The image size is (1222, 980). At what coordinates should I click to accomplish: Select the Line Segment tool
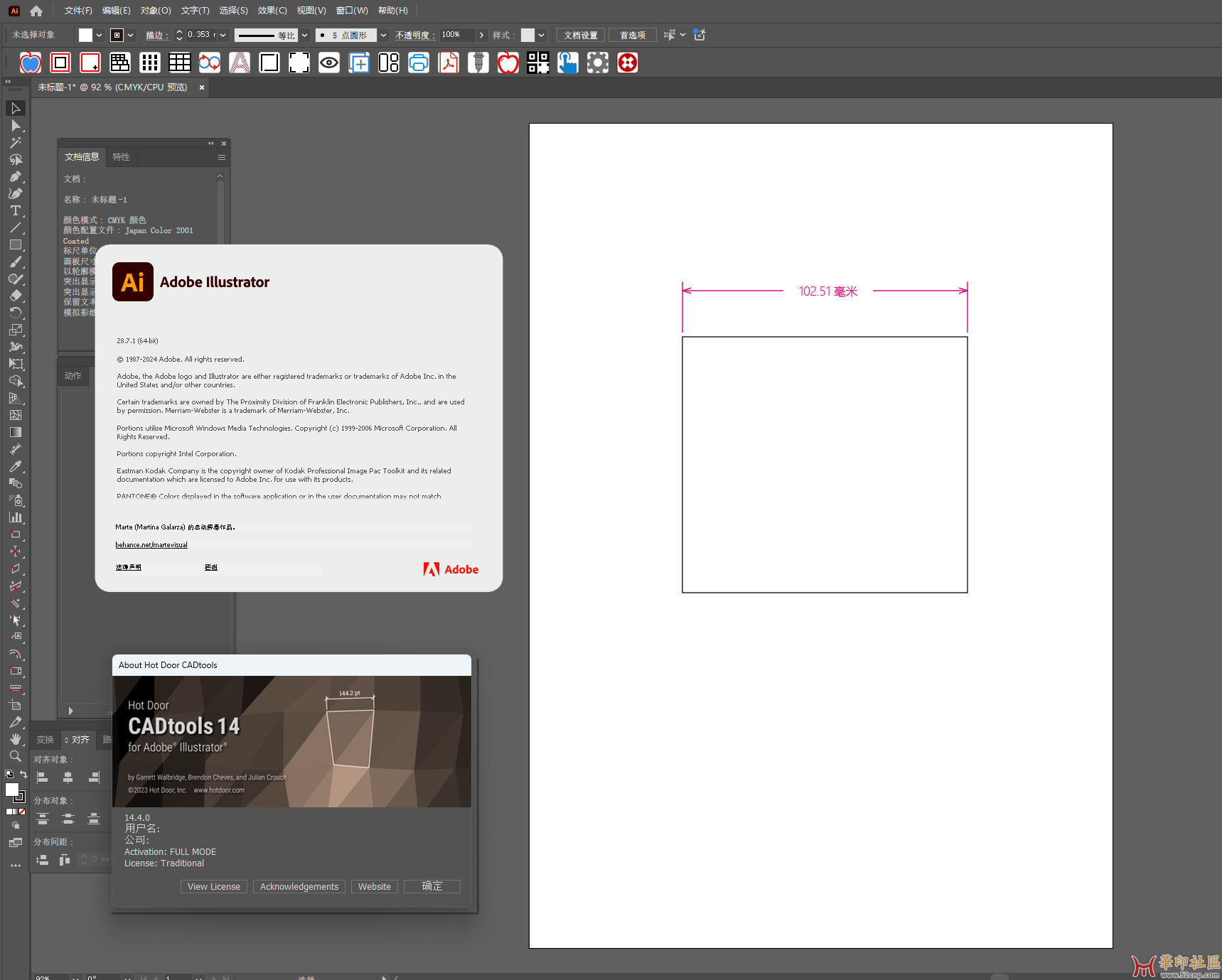click(16, 228)
